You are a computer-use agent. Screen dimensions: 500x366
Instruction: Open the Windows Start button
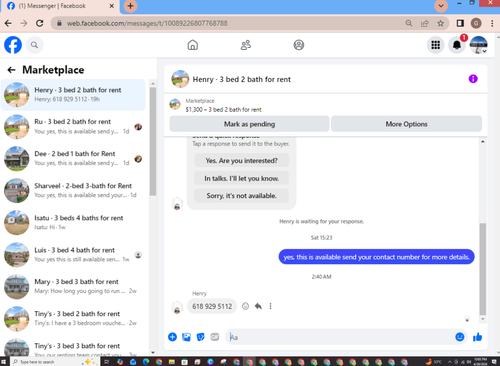click(x=4, y=362)
